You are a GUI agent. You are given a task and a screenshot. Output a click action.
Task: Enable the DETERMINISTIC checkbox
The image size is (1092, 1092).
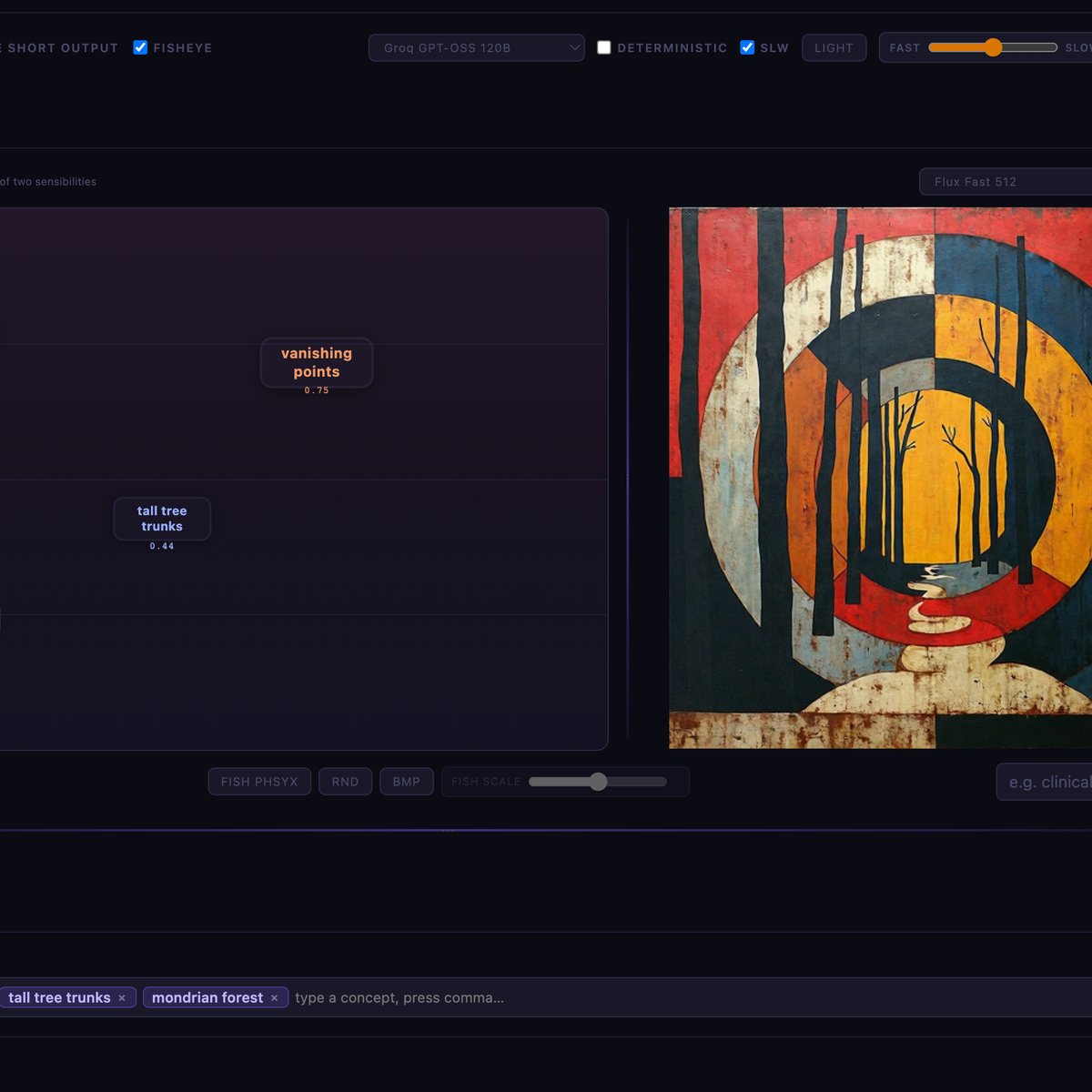point(604,47)
